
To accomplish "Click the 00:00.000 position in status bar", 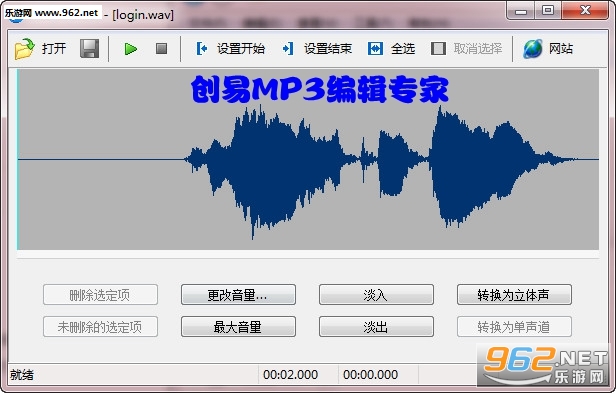I will click(370, 375).
